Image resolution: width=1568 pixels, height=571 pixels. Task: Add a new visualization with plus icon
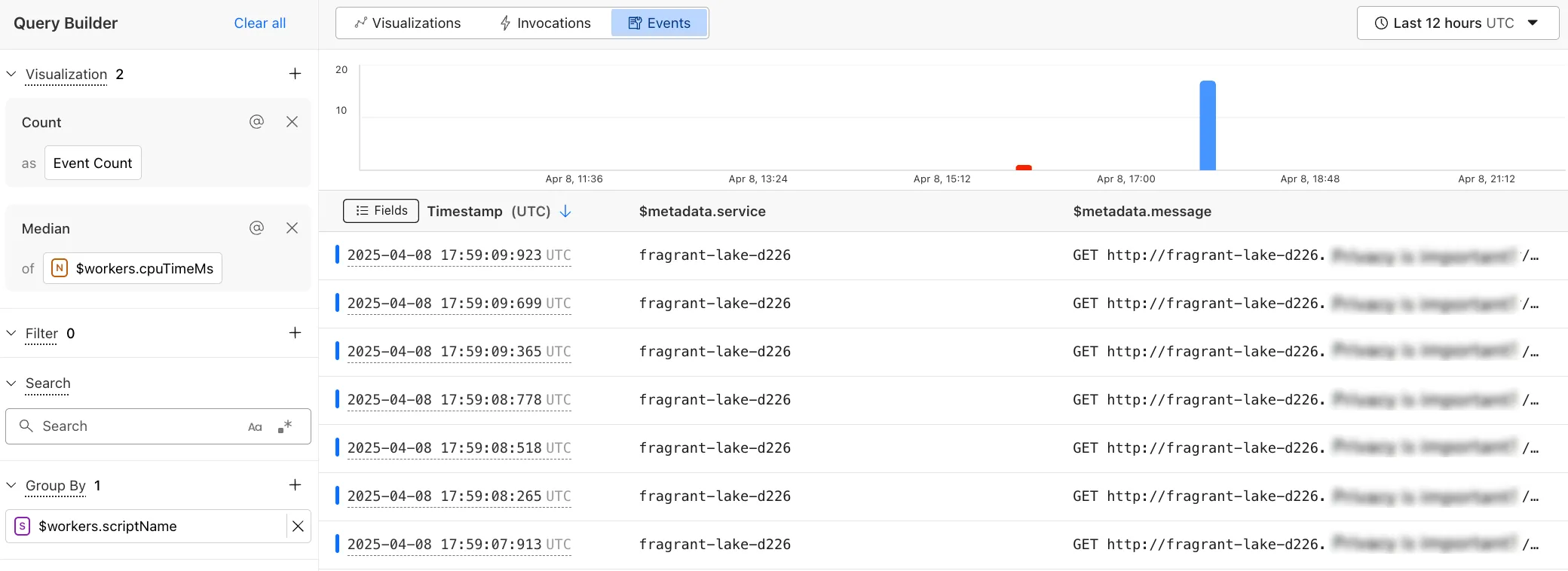295,74
